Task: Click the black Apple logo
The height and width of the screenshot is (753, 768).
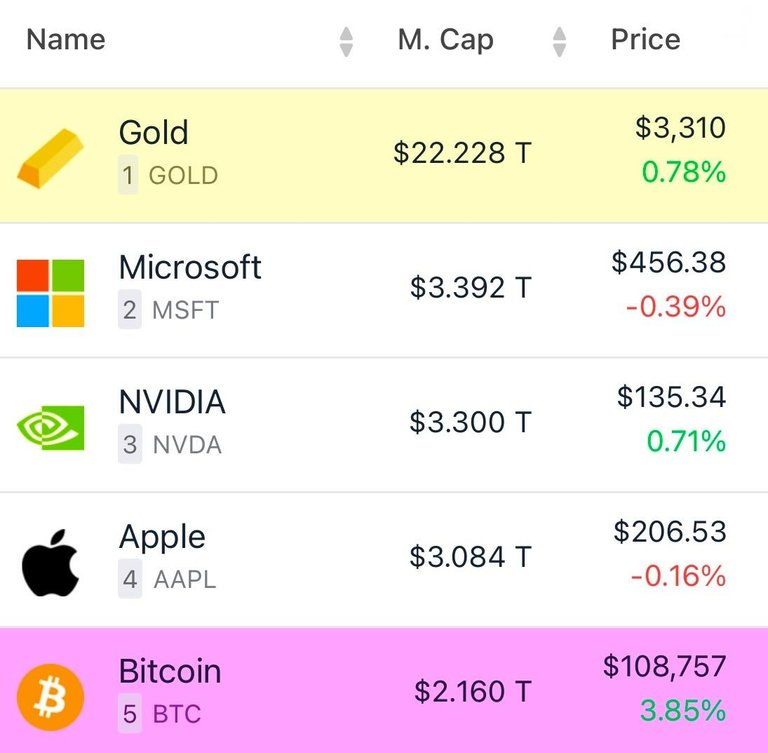Action: point(50,562)
